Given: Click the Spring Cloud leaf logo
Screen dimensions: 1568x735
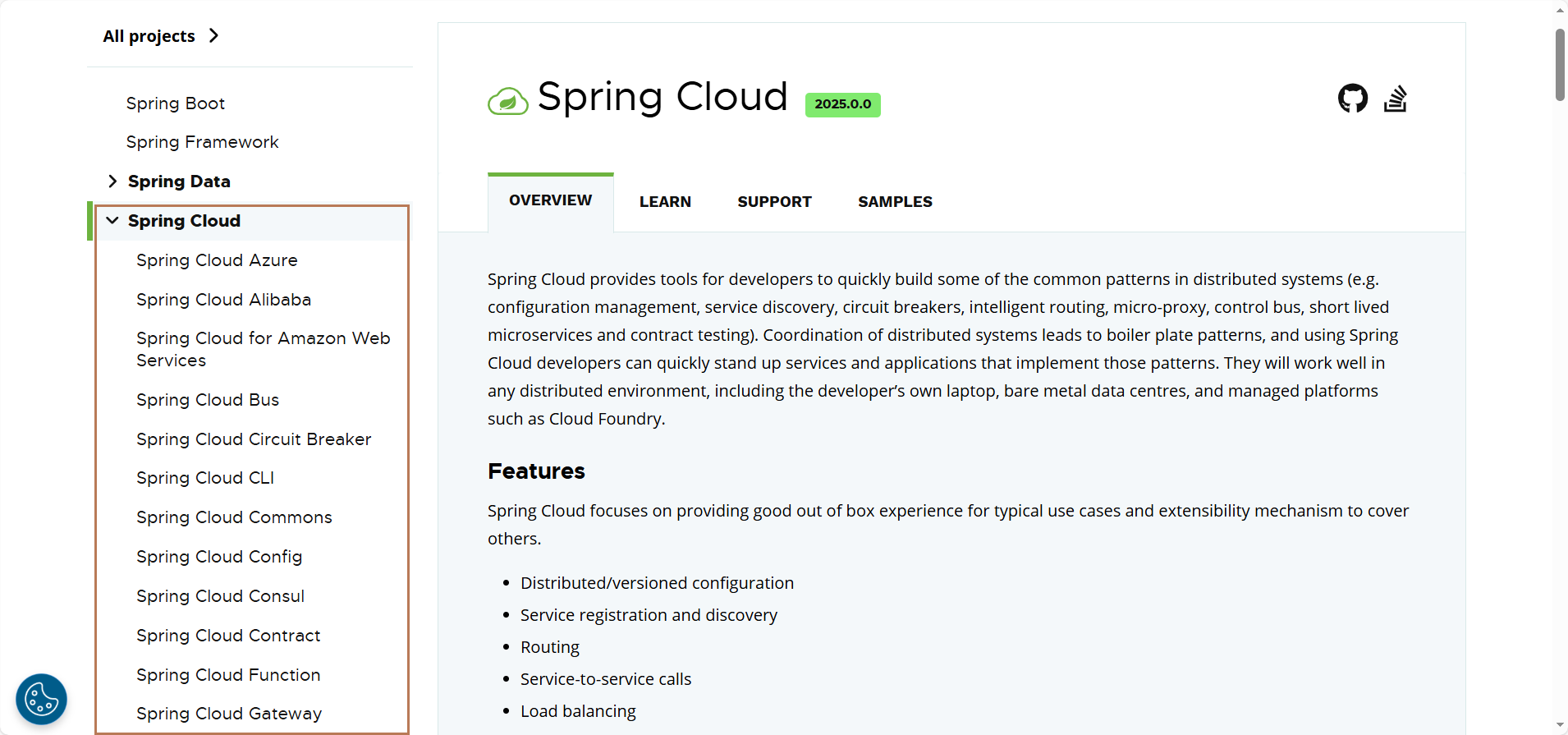Looking at the screenshot, I should [508, 101].
